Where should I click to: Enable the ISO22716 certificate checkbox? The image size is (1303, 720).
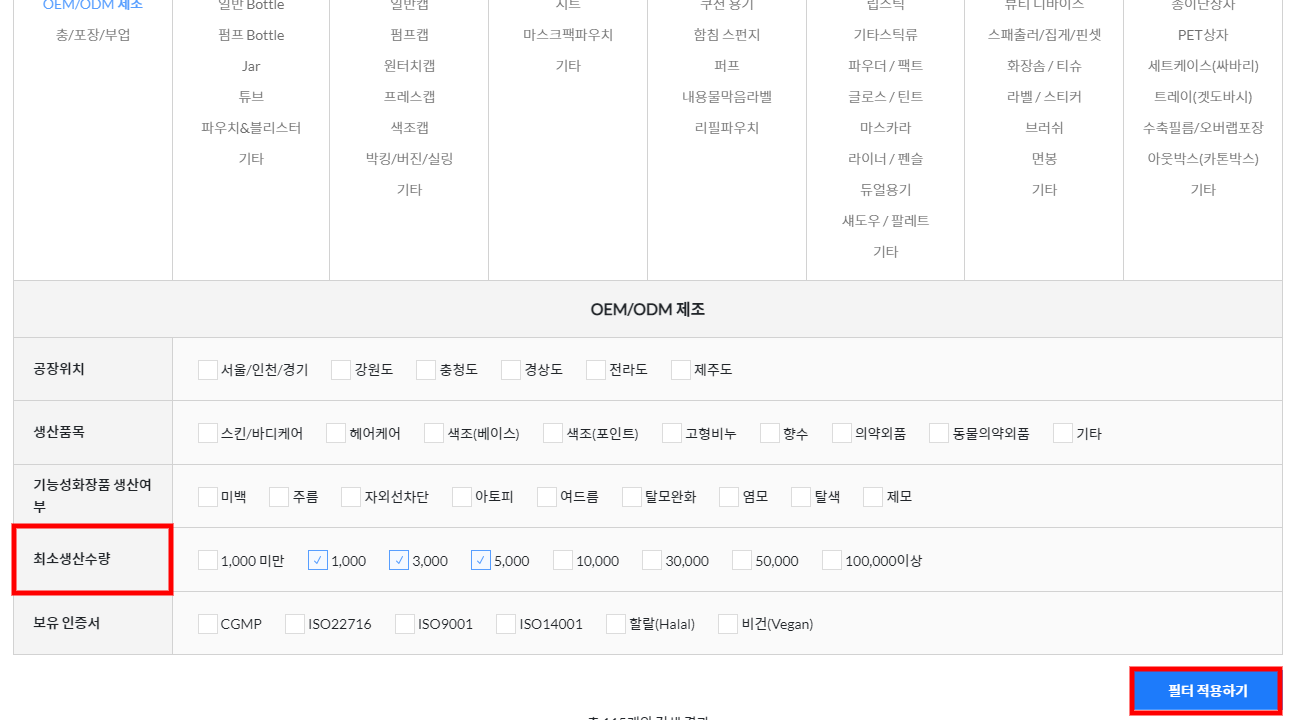pyautogui.click(x=295, y=624)
